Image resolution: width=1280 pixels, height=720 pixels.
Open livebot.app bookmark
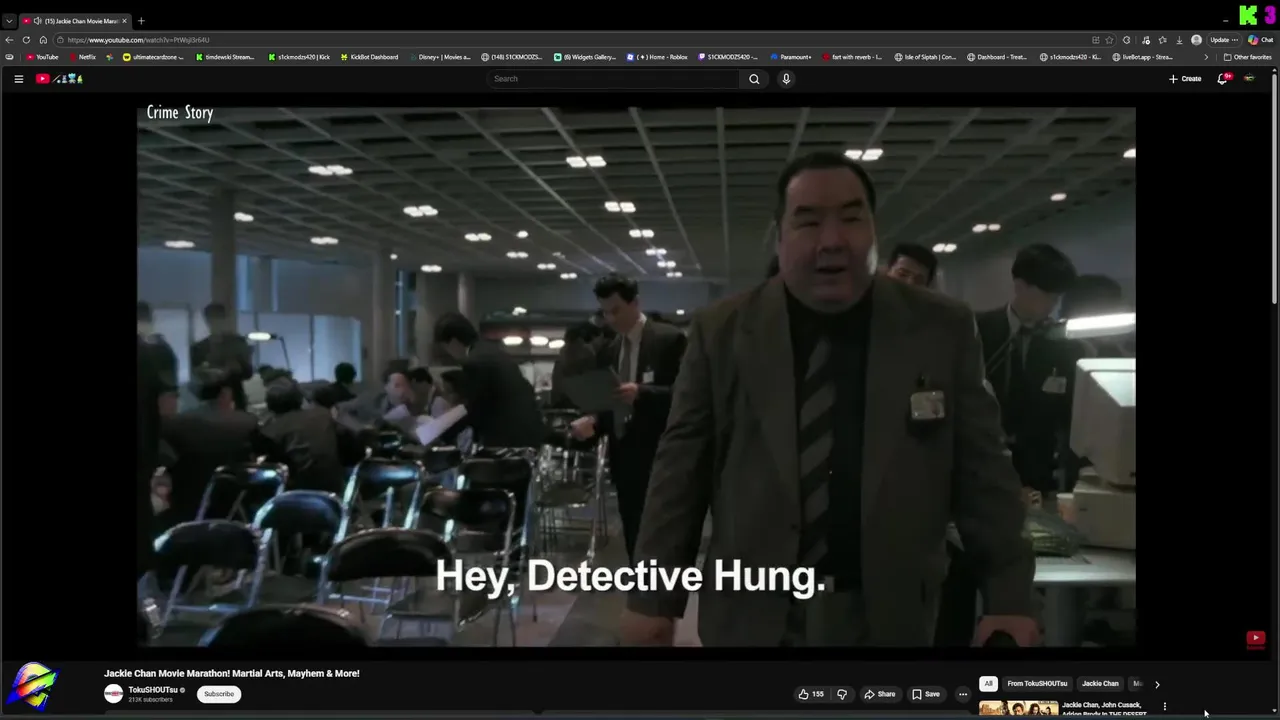(1143, 57)
